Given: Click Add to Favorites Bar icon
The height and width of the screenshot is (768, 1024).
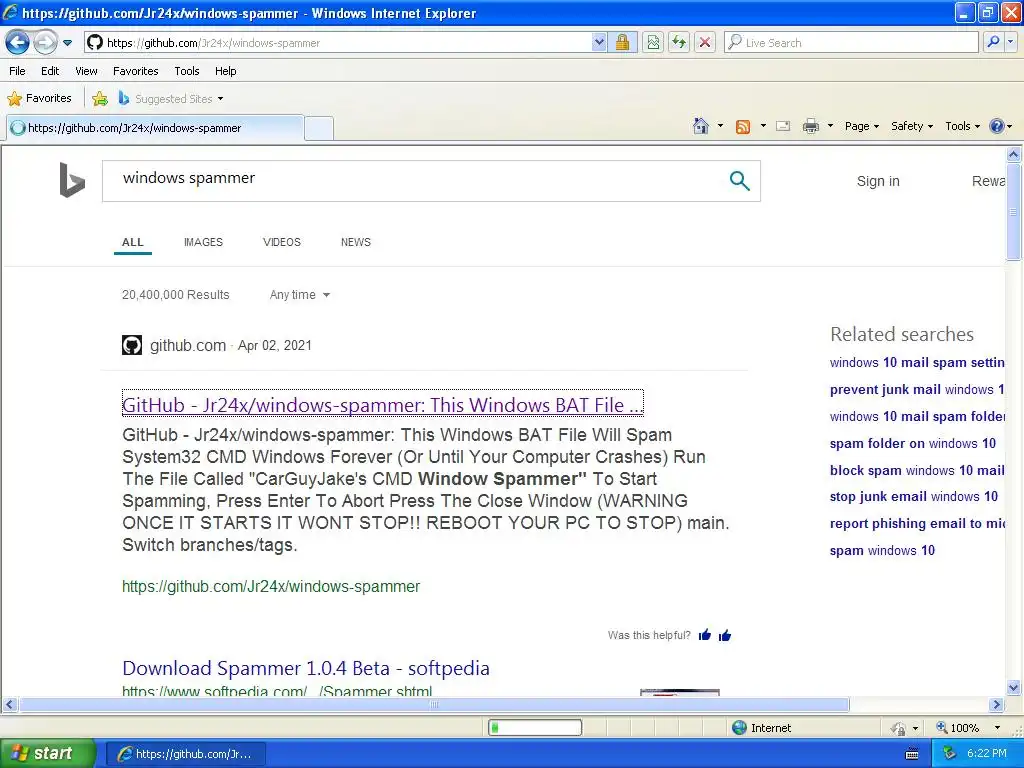Looking at the screenshot, I should tap(100, 99).
